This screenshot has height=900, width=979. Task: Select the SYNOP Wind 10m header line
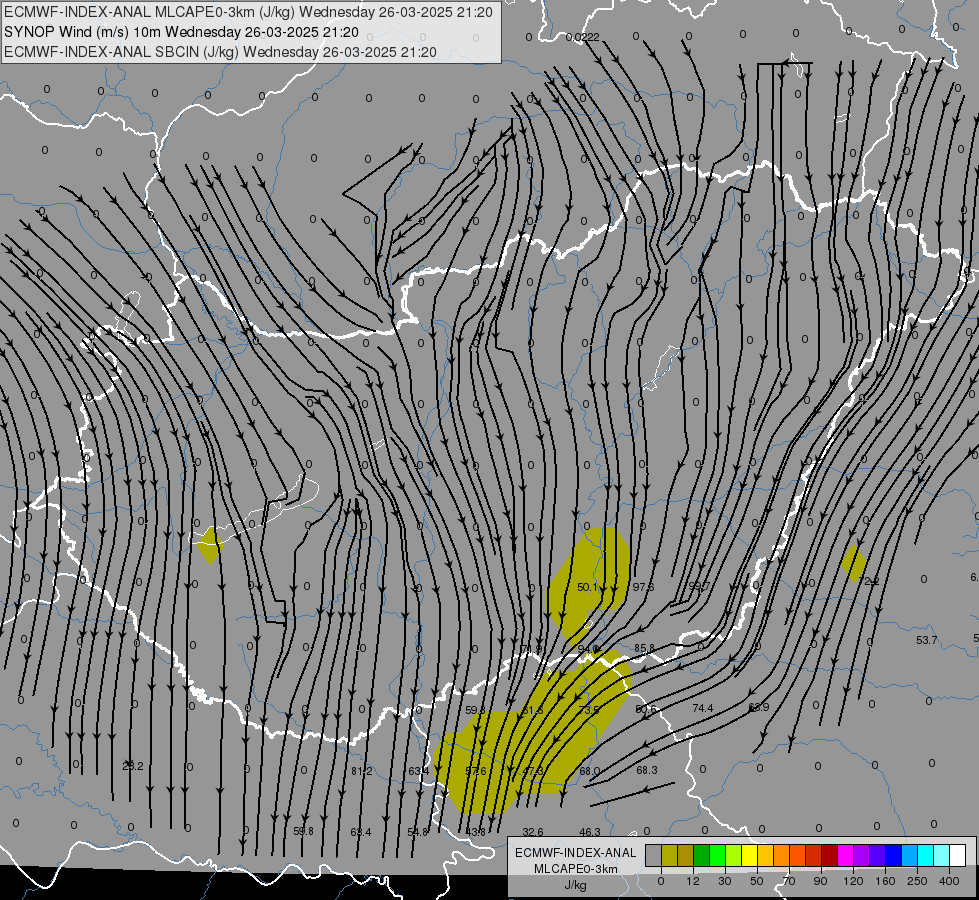point(181,32)
